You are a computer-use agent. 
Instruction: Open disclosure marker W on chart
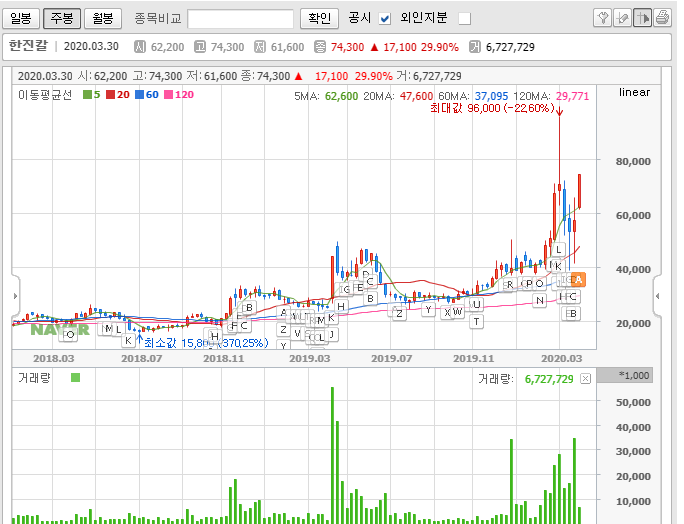coord(457,312)
